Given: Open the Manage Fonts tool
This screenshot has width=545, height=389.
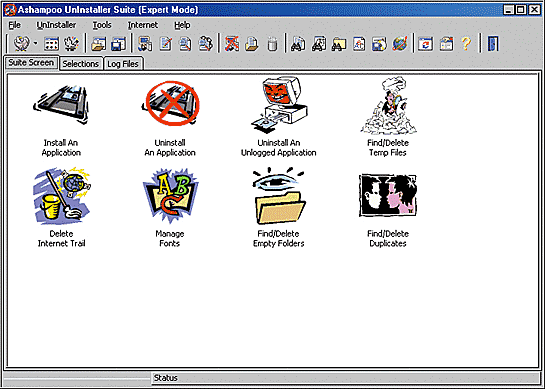Looking at the screenshot, I should (170, 208).
